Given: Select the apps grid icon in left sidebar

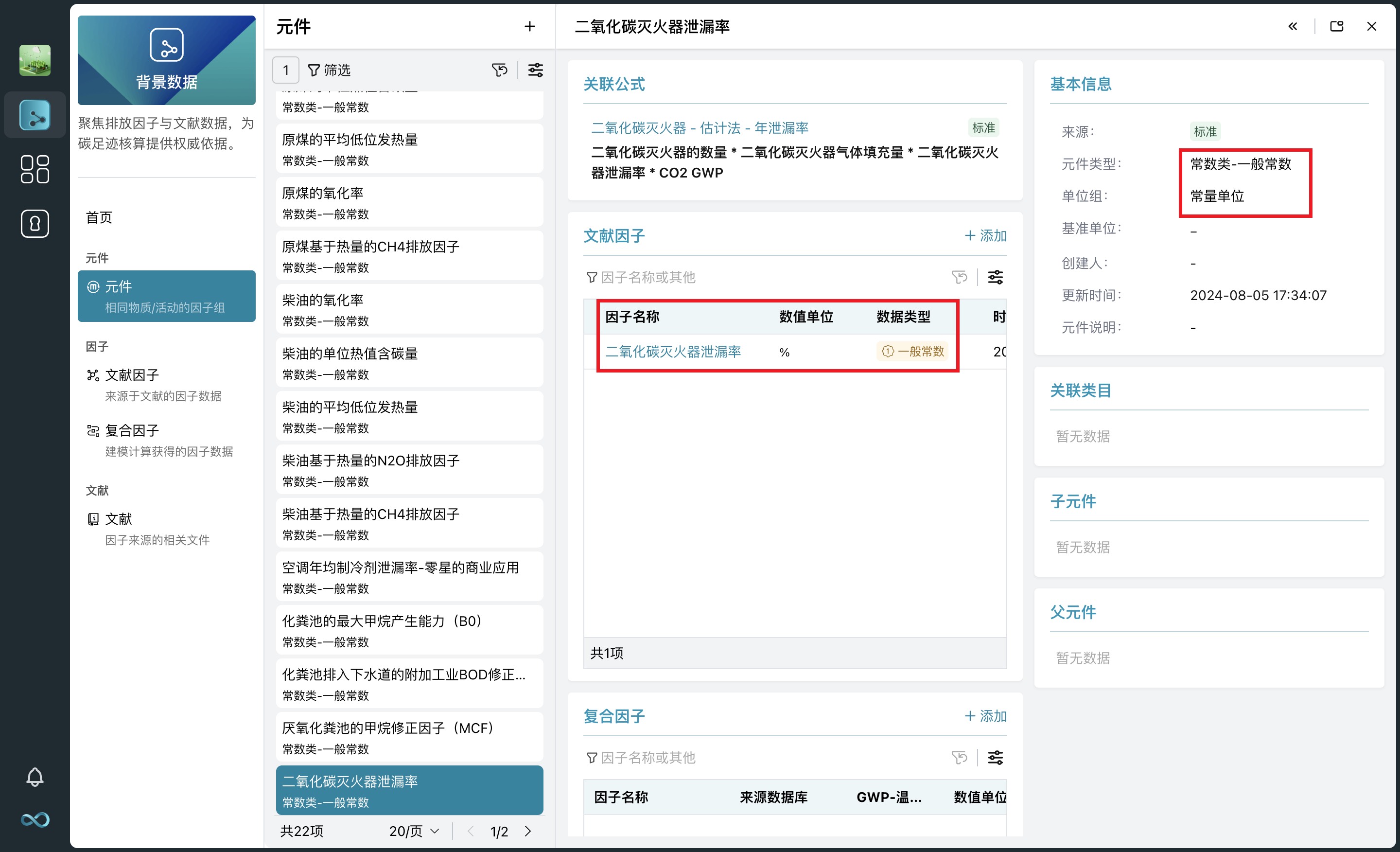Looking at the screenshot, I should [x=35, y=169].
